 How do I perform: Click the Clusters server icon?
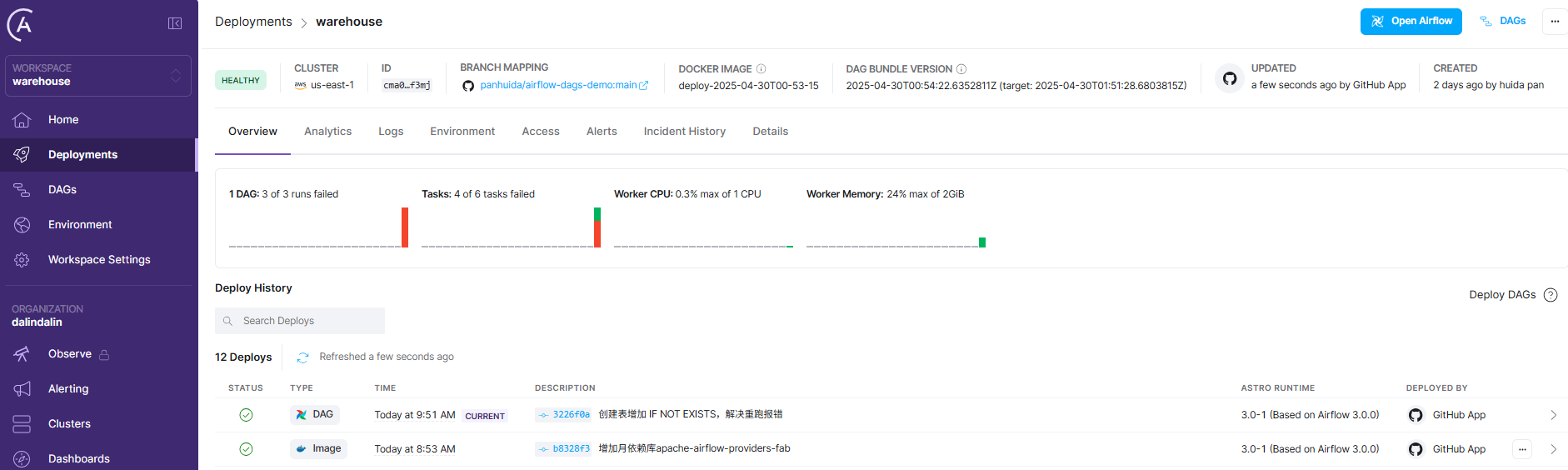tap(22, 424)
